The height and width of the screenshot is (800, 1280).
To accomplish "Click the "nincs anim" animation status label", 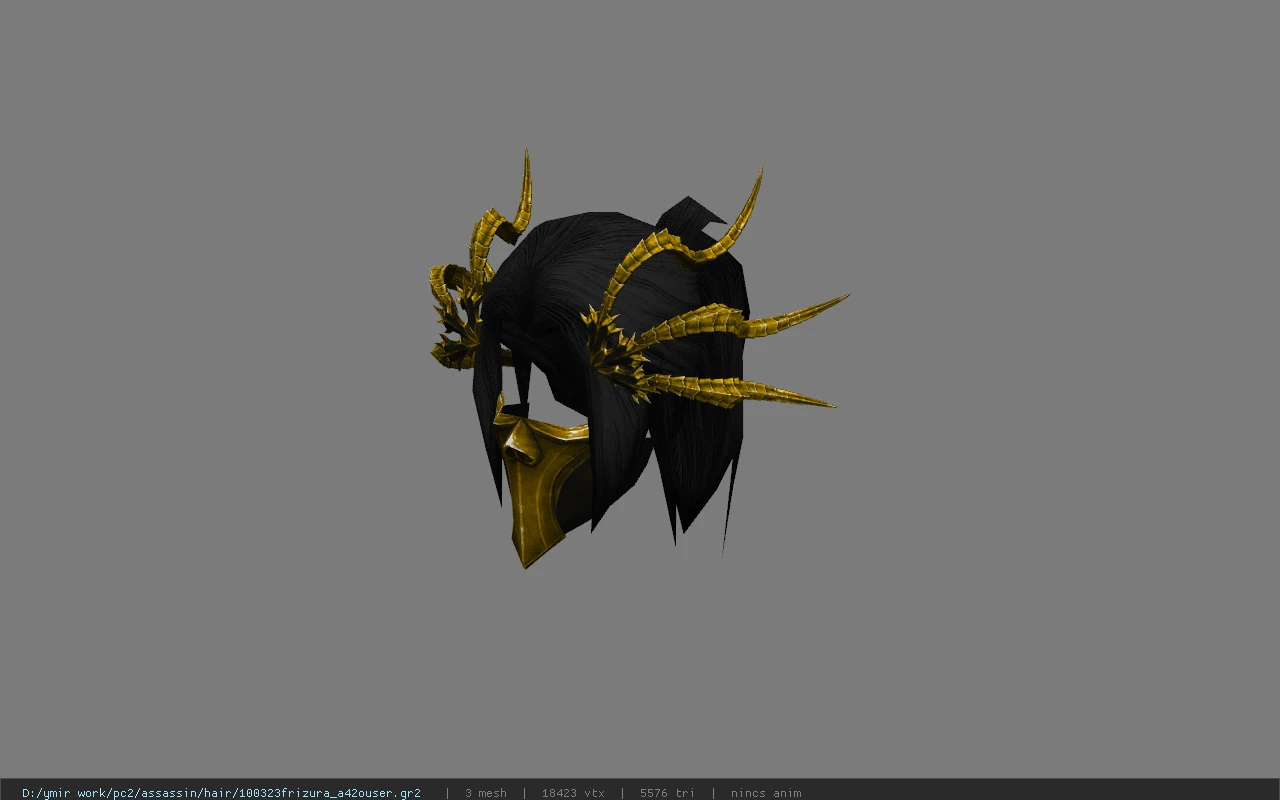I will click(x=766, y=793).
